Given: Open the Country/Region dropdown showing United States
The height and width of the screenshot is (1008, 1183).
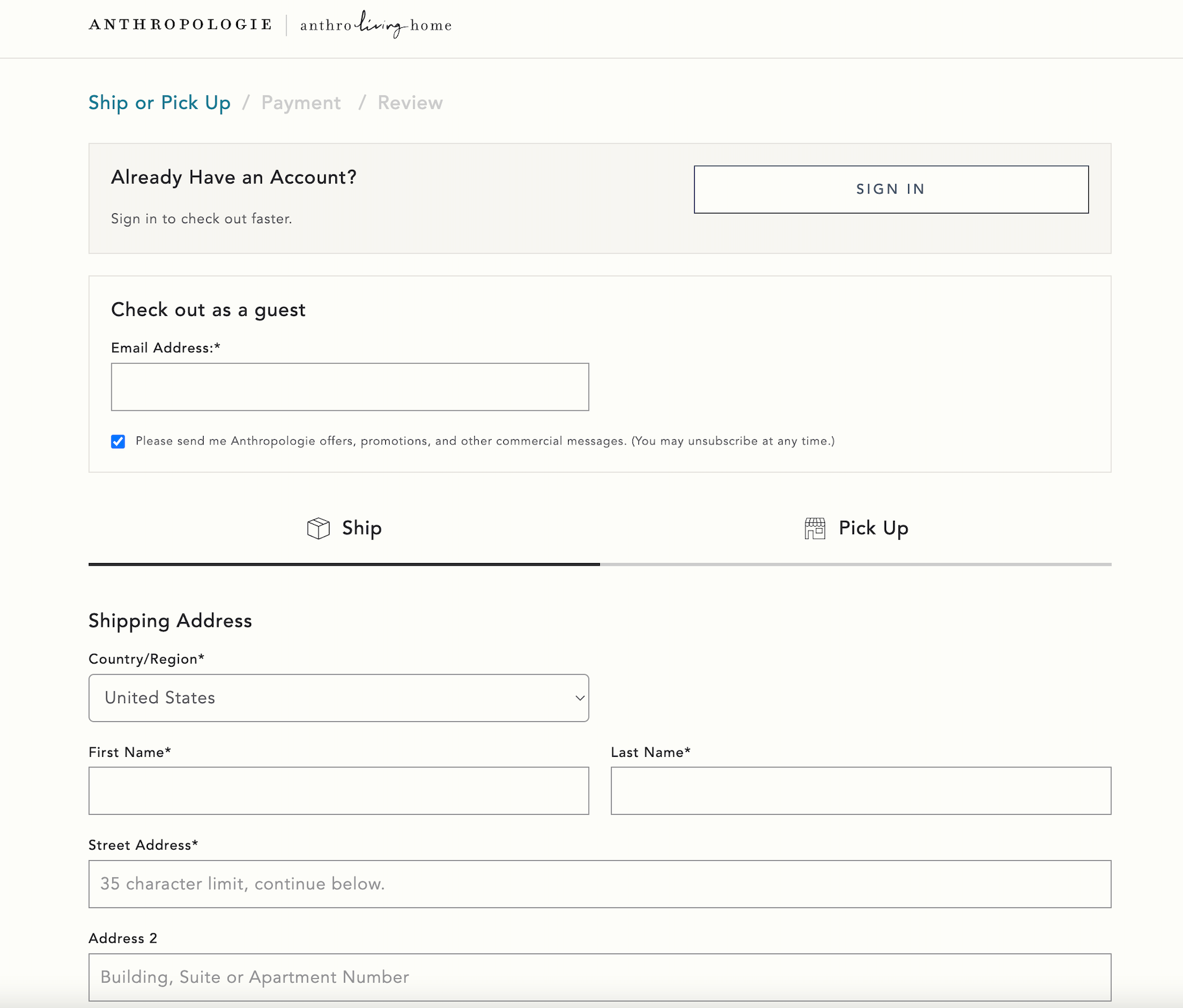Looking at the screenshot, I should 338,698.
